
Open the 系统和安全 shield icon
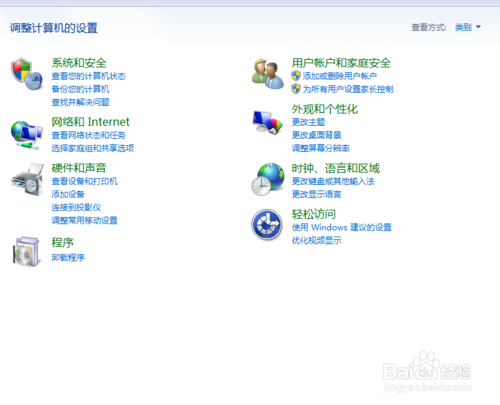pos(27,74)
